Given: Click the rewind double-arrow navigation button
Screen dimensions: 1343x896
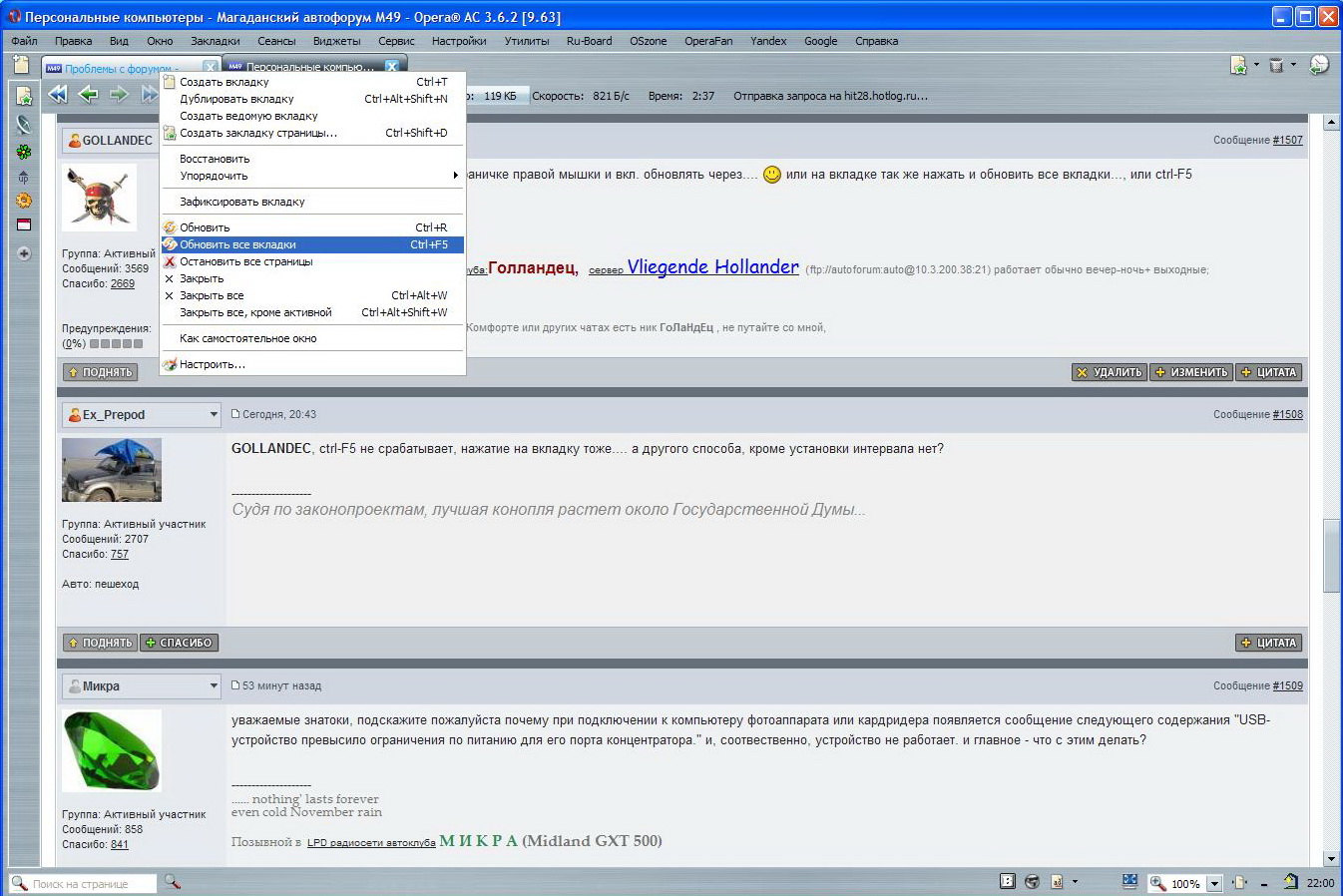Looking at the screenshot, I should tap(58, 95).
